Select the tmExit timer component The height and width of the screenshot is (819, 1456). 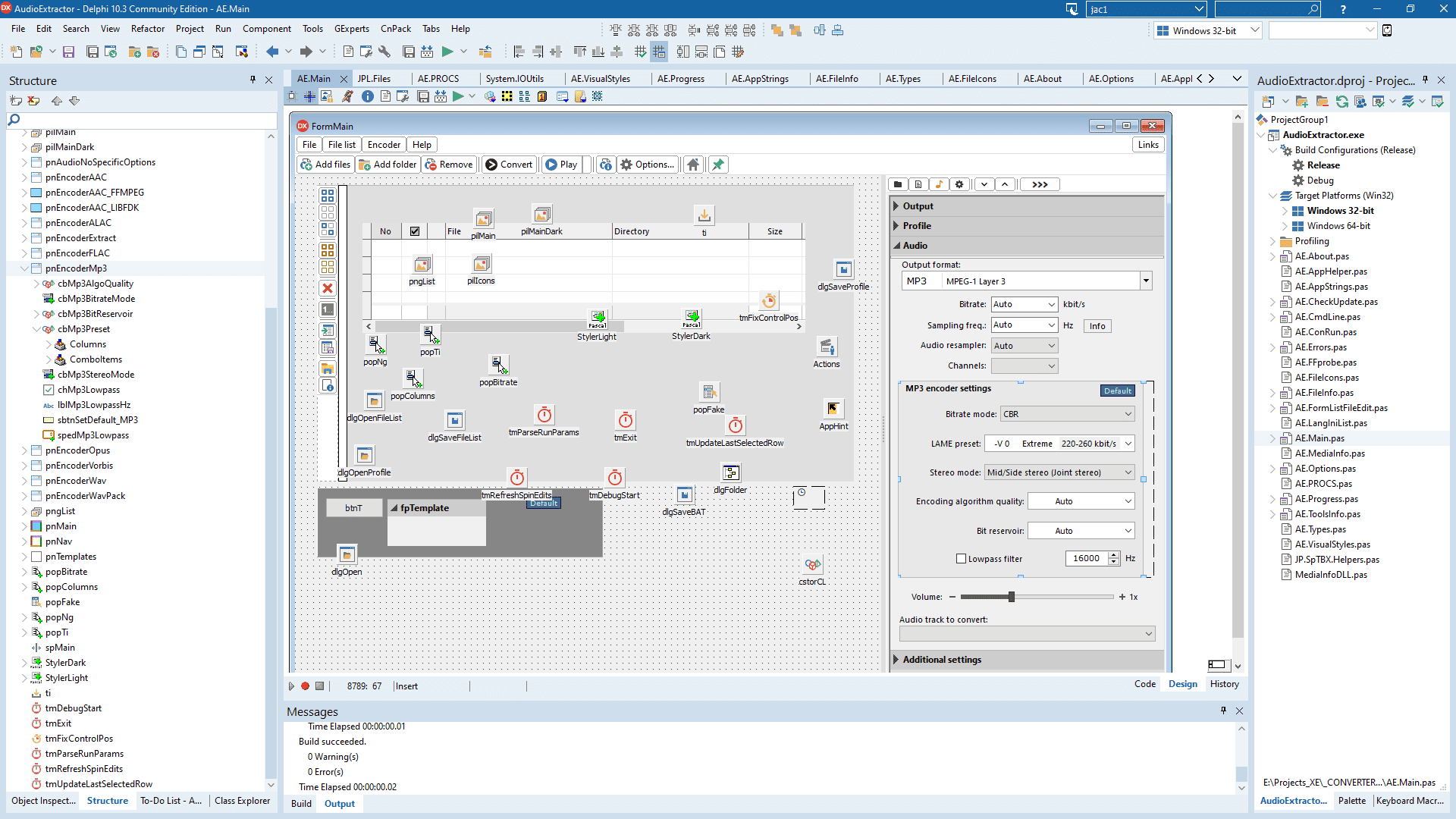(x=626, y=420)
